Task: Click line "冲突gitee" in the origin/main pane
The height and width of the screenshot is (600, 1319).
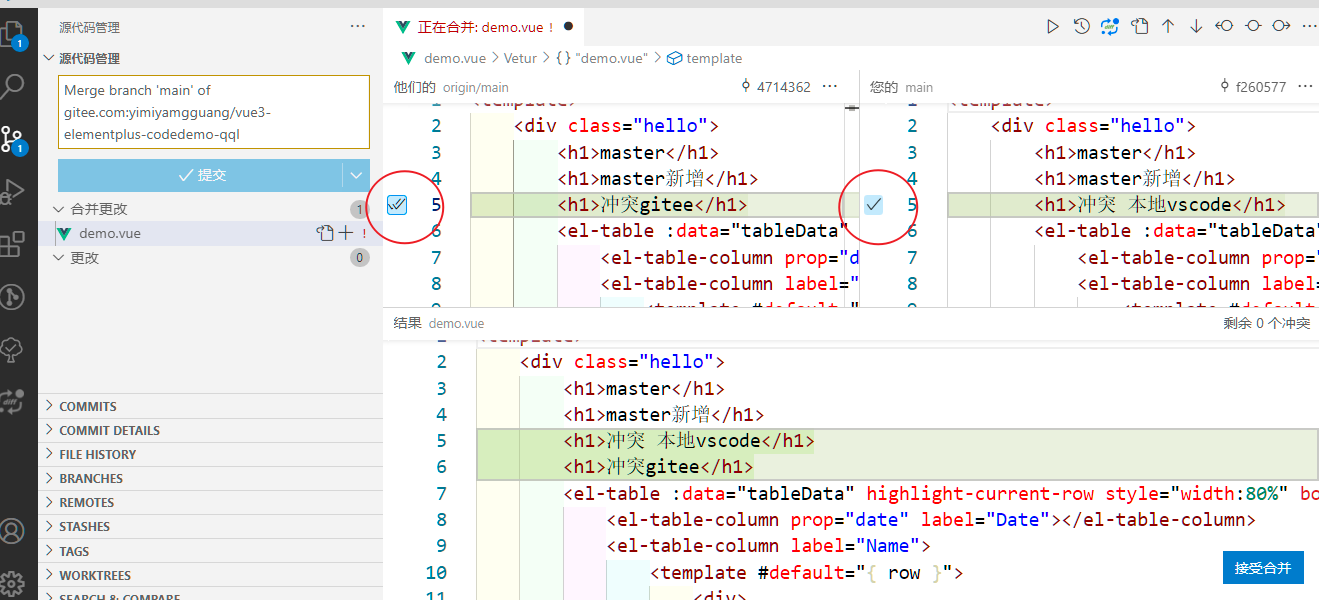Action: [653, 205]
